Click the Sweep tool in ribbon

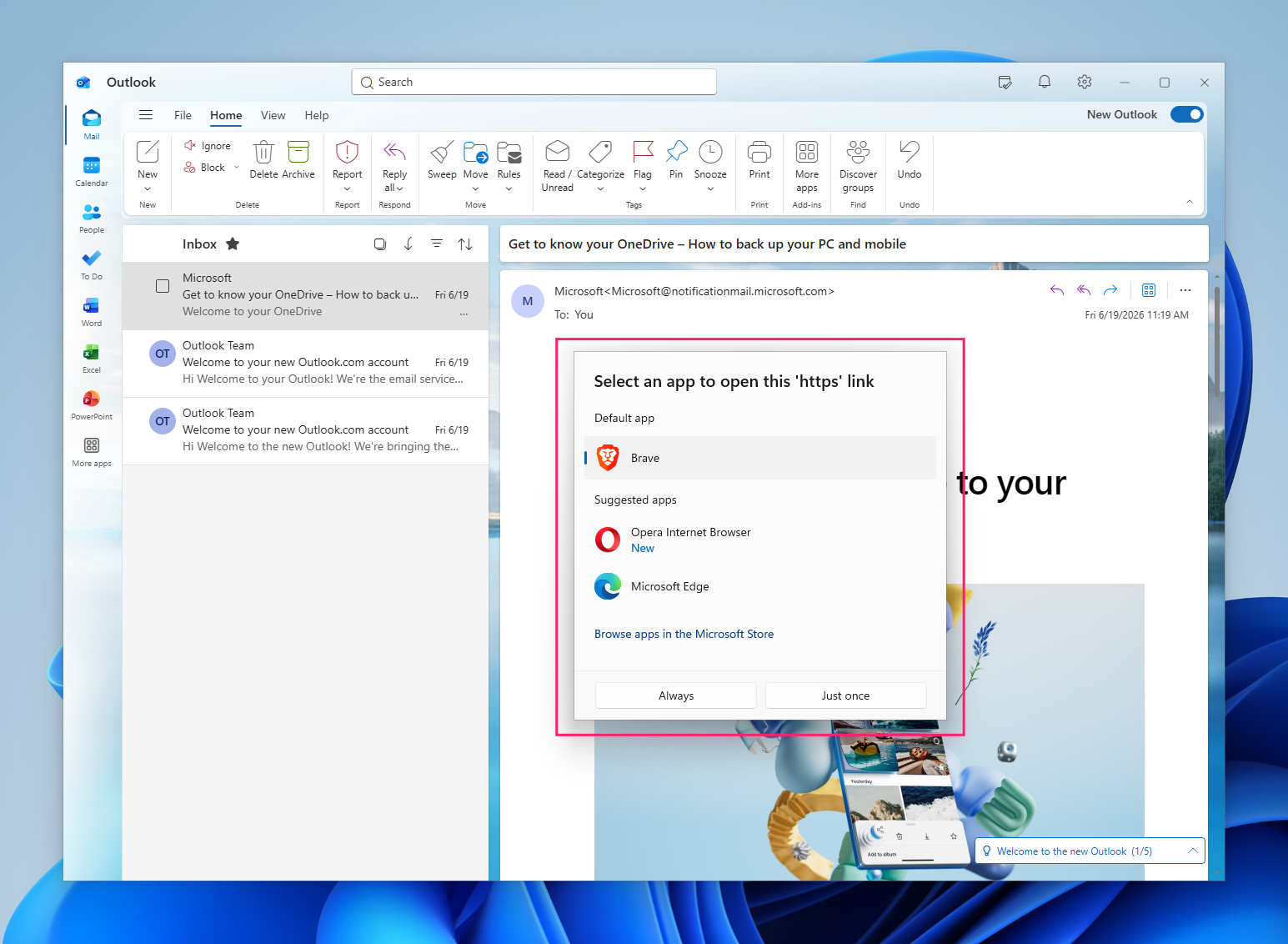442,159
